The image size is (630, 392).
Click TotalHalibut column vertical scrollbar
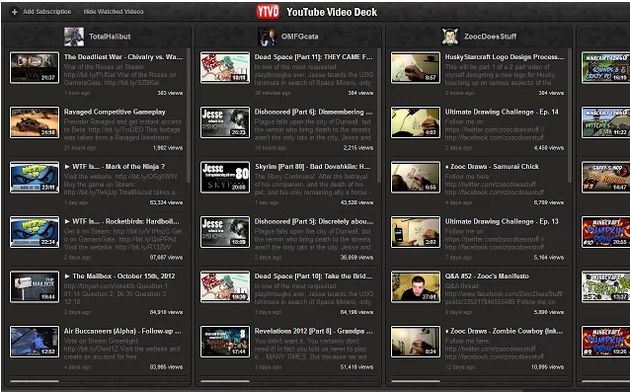(188, 116)
